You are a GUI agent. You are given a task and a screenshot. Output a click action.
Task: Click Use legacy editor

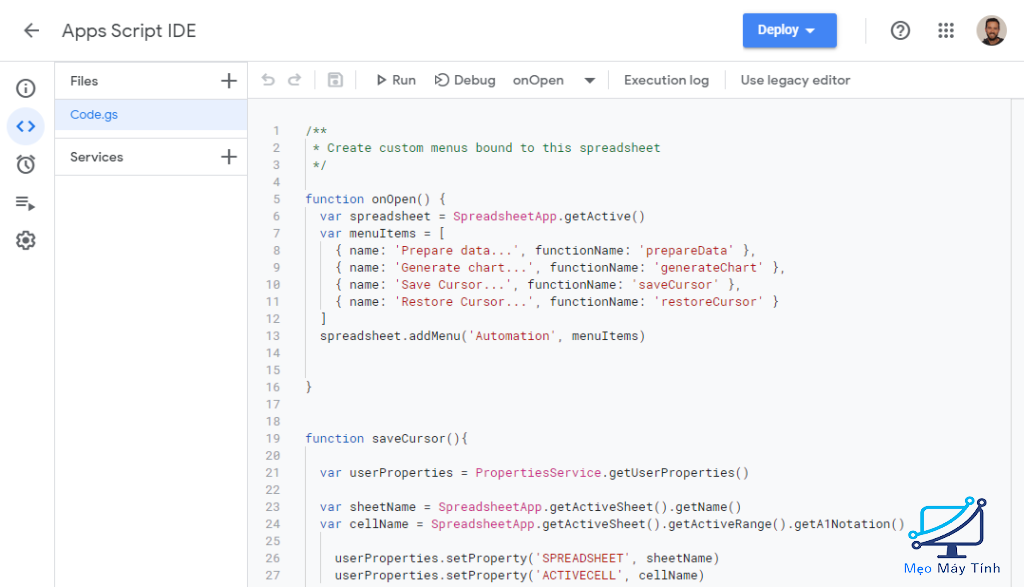(x=795, y=80)
